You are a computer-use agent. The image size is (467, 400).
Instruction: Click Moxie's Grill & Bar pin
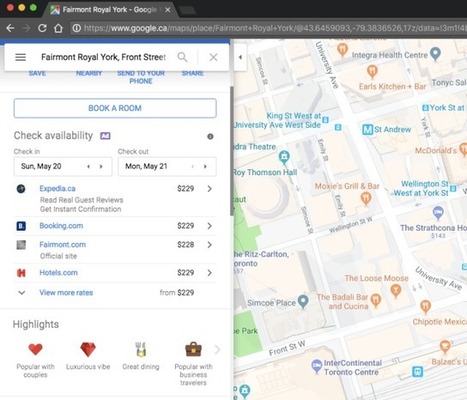365,198
